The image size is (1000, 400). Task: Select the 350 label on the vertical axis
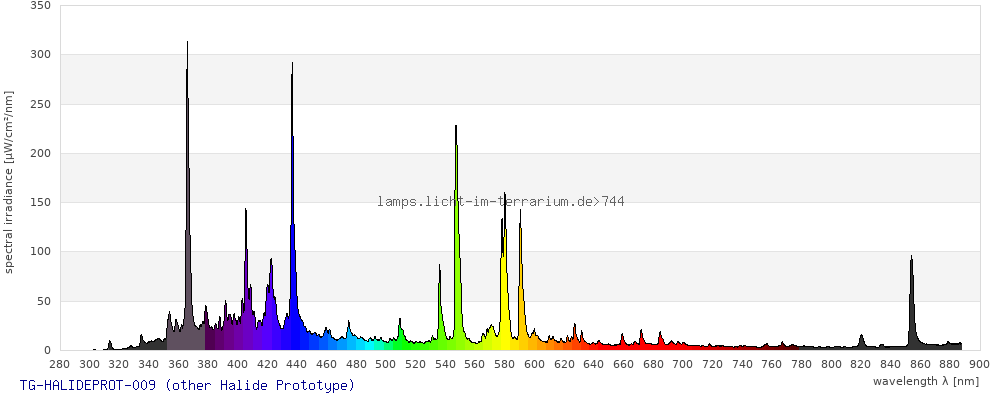click(40, 6)
